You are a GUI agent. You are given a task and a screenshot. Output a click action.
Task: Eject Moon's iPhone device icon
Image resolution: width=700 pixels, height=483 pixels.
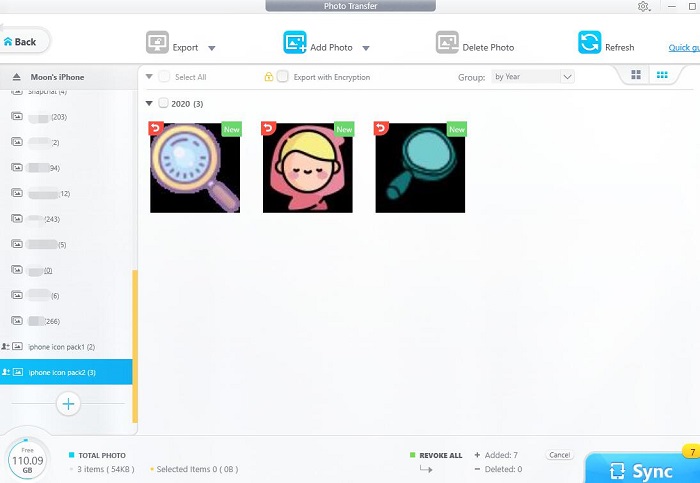[17, 77]
